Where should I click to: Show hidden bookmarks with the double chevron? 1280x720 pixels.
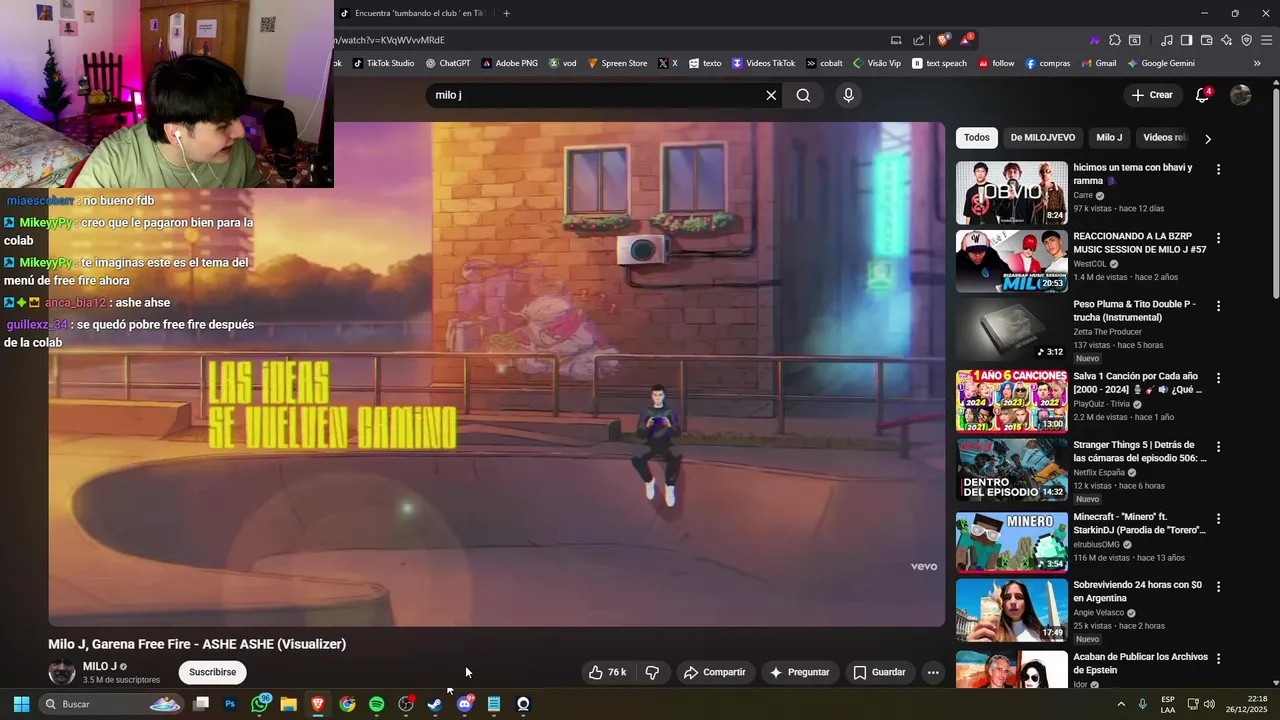[1257, 63]
